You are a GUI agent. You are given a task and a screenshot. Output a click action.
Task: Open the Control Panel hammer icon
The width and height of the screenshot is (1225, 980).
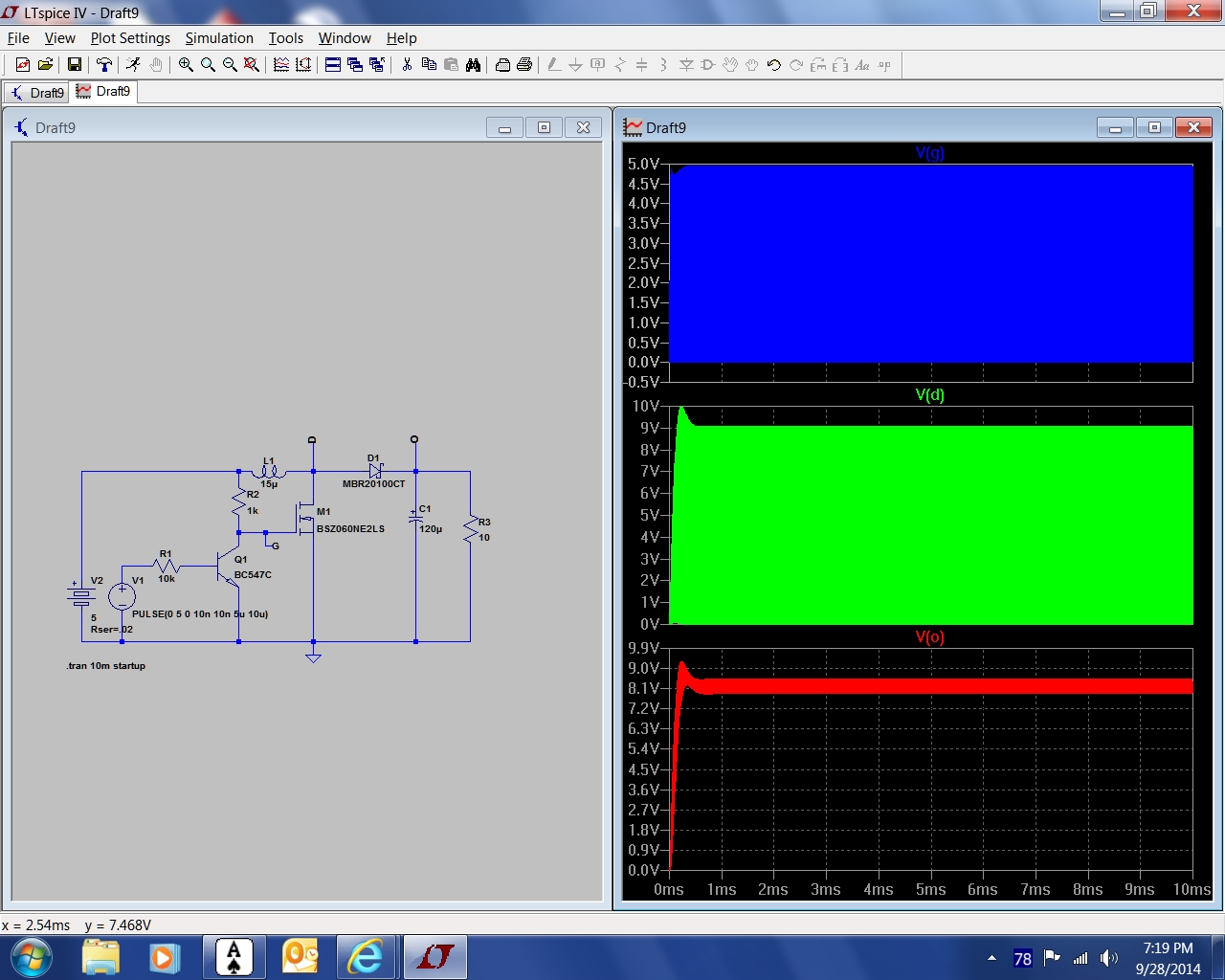coord(104,65)
